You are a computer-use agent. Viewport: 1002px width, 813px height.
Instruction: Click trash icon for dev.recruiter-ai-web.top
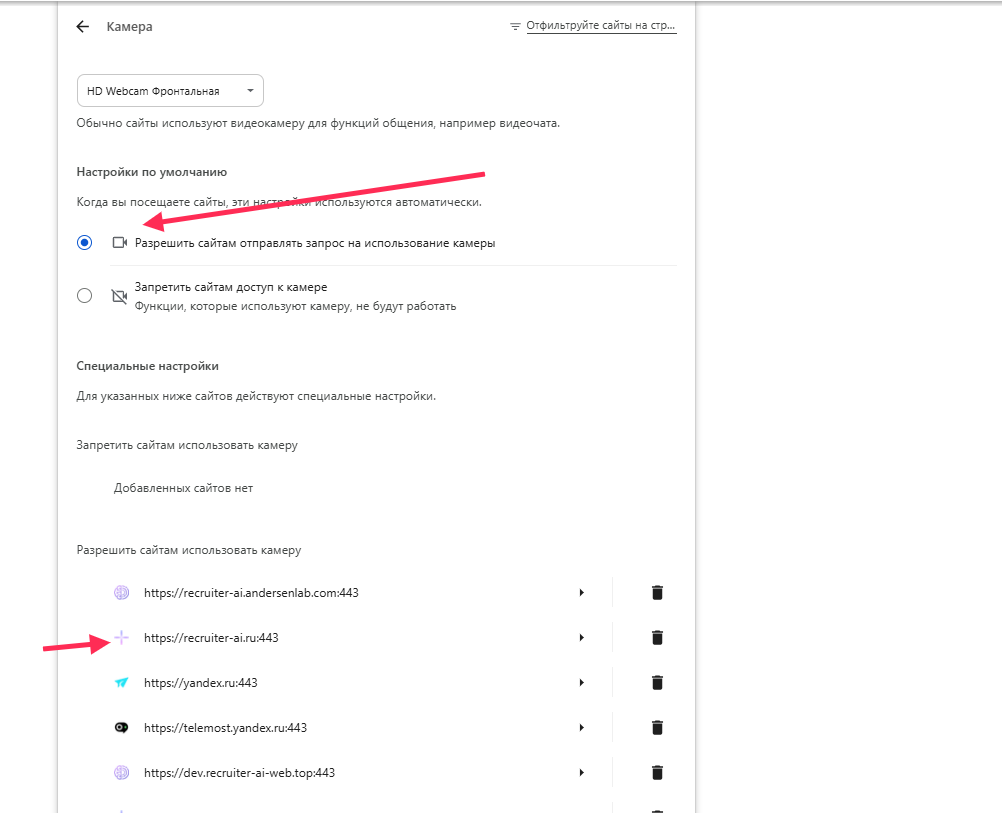coord(657,772)
